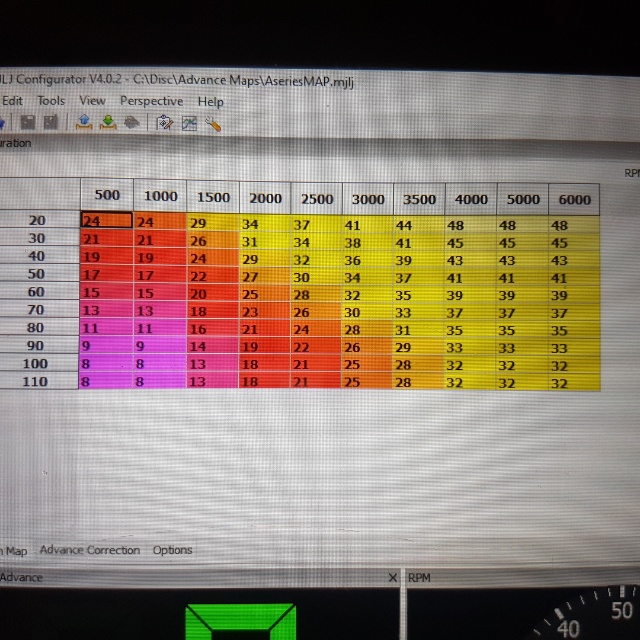This screenshot has width=640, height=640.
Task: Switch to the Options tab
Action: 173,550
